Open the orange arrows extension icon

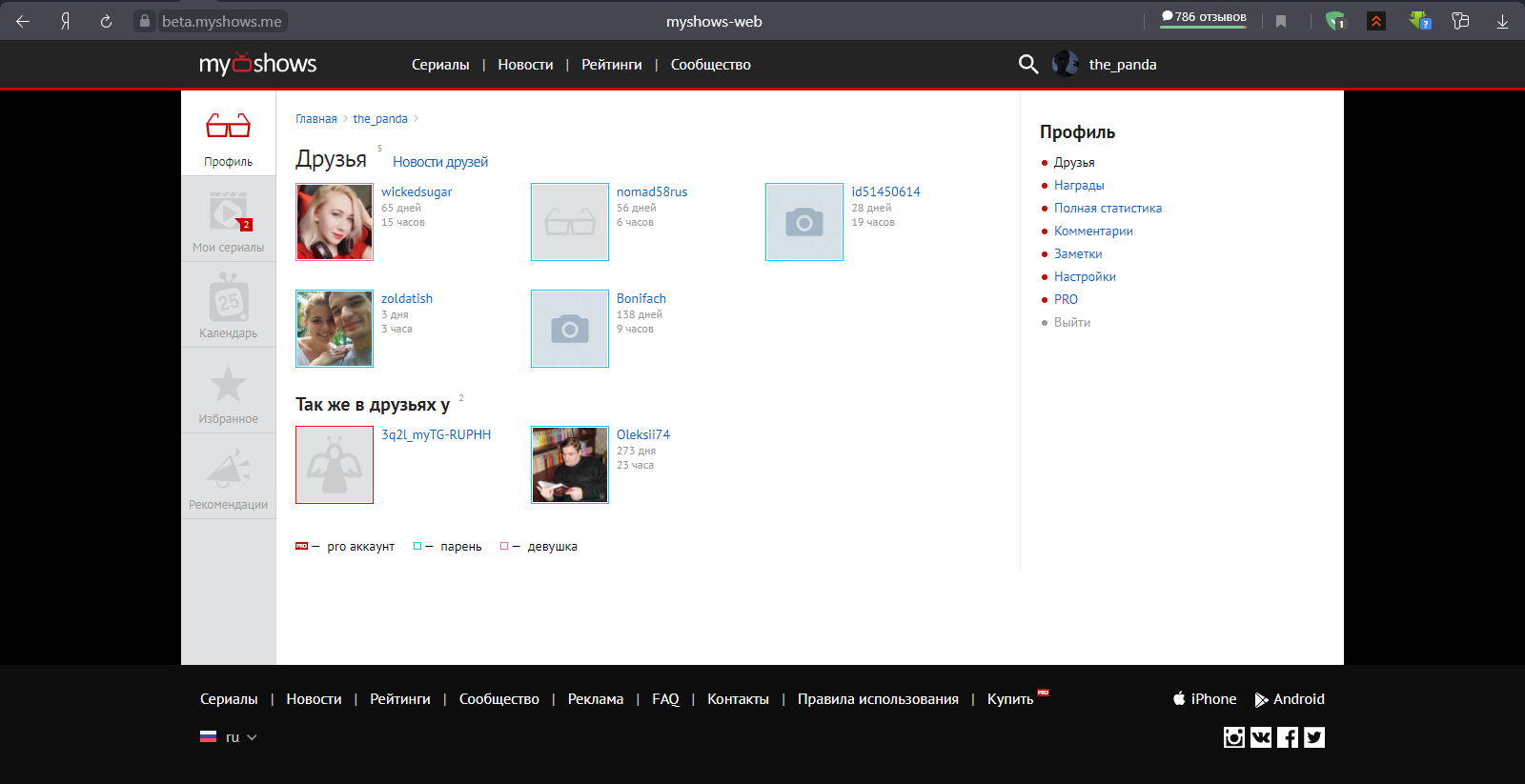click(1376, 21)
